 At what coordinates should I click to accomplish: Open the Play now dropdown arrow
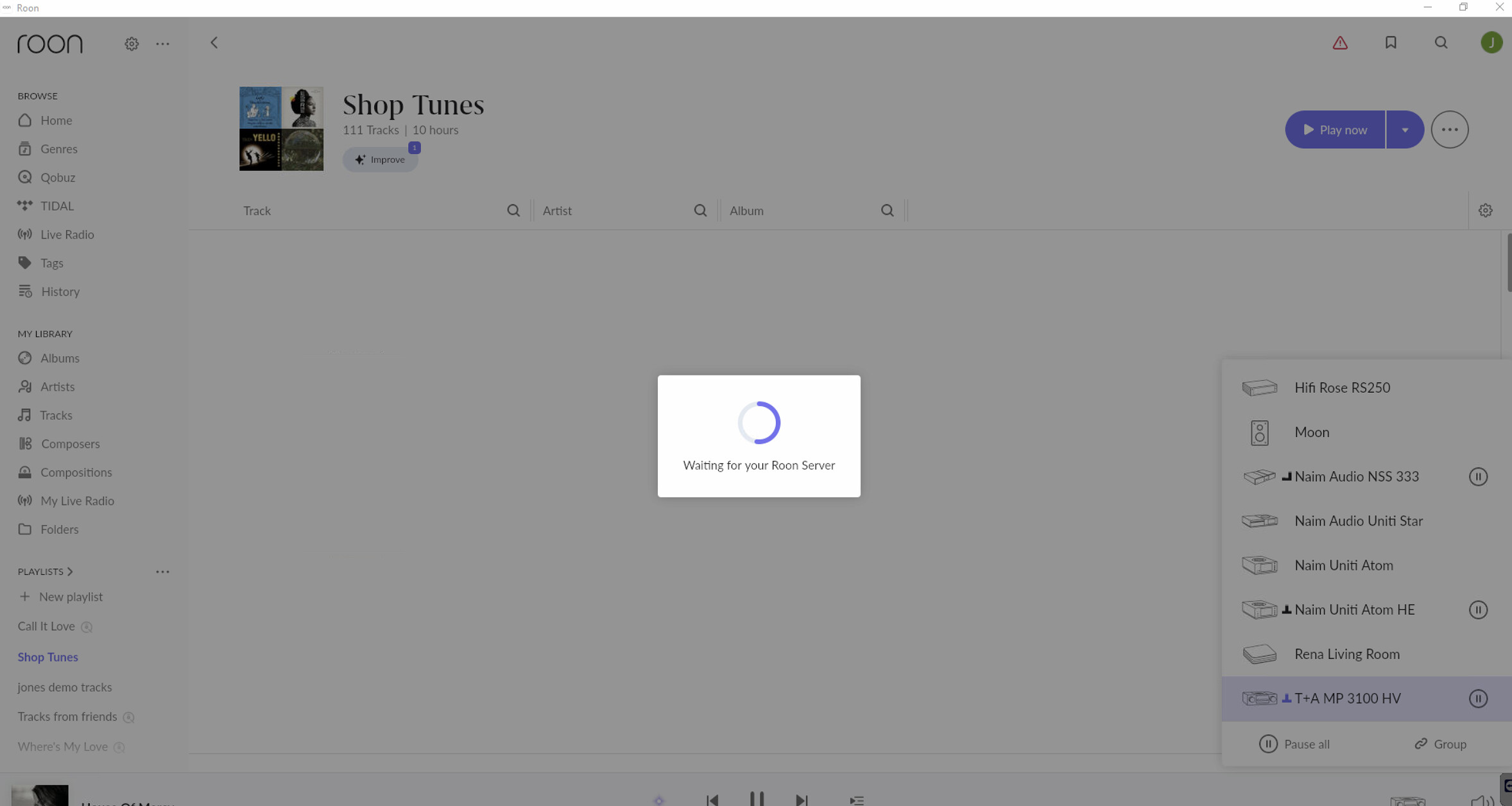(1405, 130)
